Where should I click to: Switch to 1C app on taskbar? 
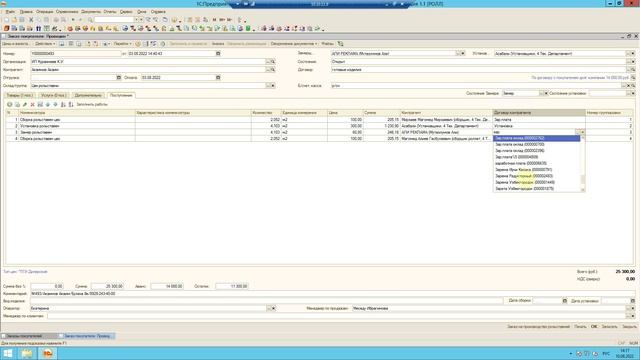[x=48, y=353]
